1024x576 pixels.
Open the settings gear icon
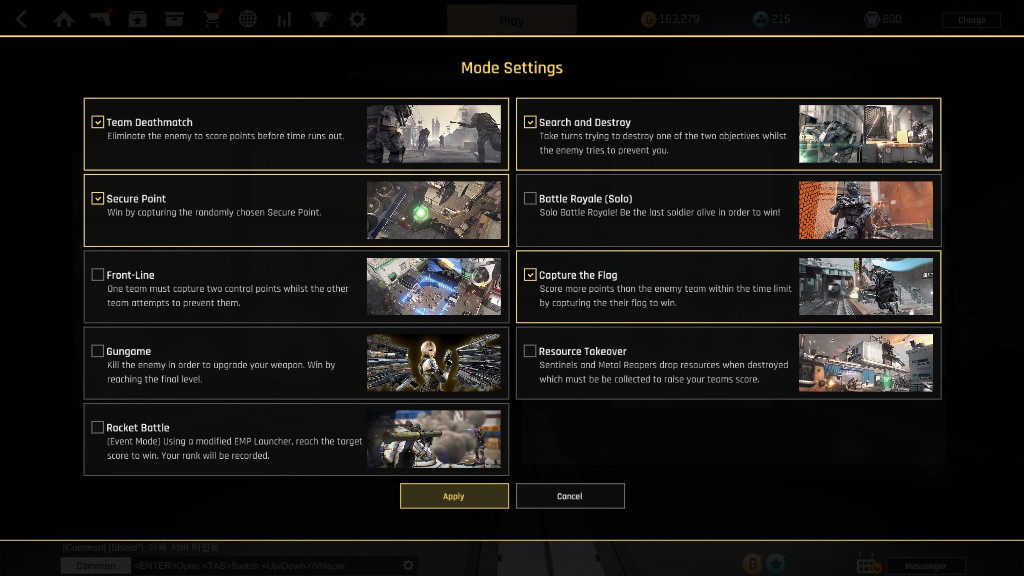coord(357,19)
